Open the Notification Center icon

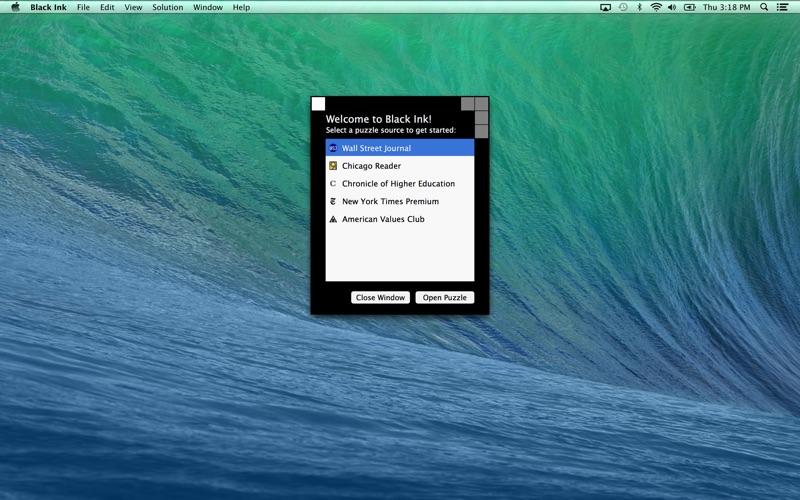click(783, 7)
